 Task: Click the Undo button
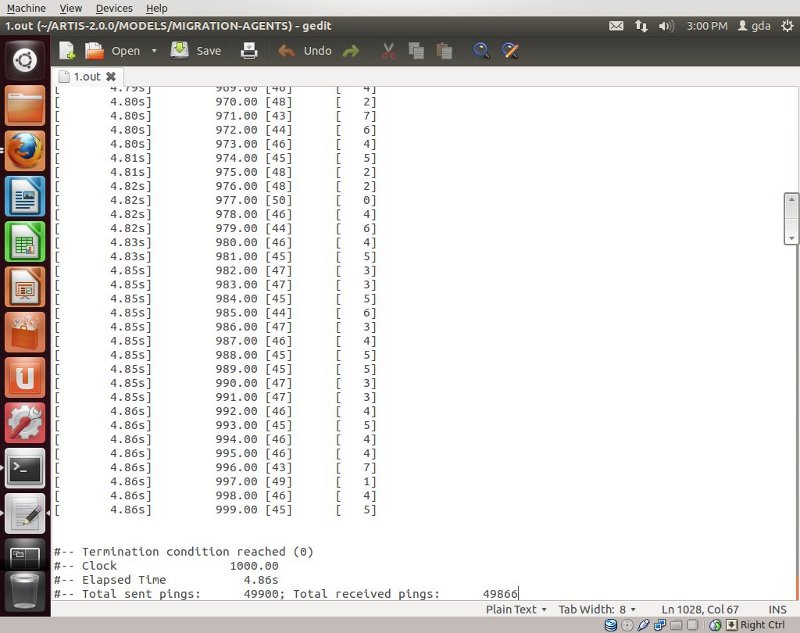(305, 51)
